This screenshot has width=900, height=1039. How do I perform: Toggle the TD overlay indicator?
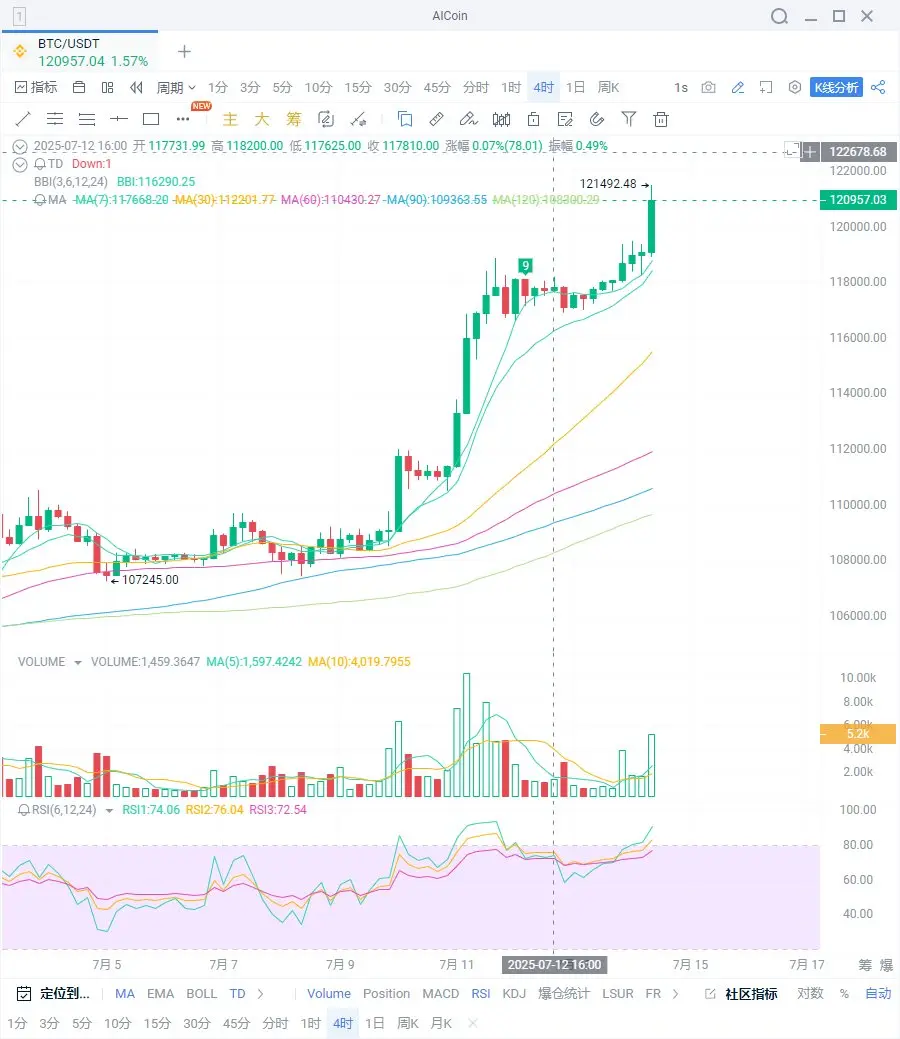(237, 993)
